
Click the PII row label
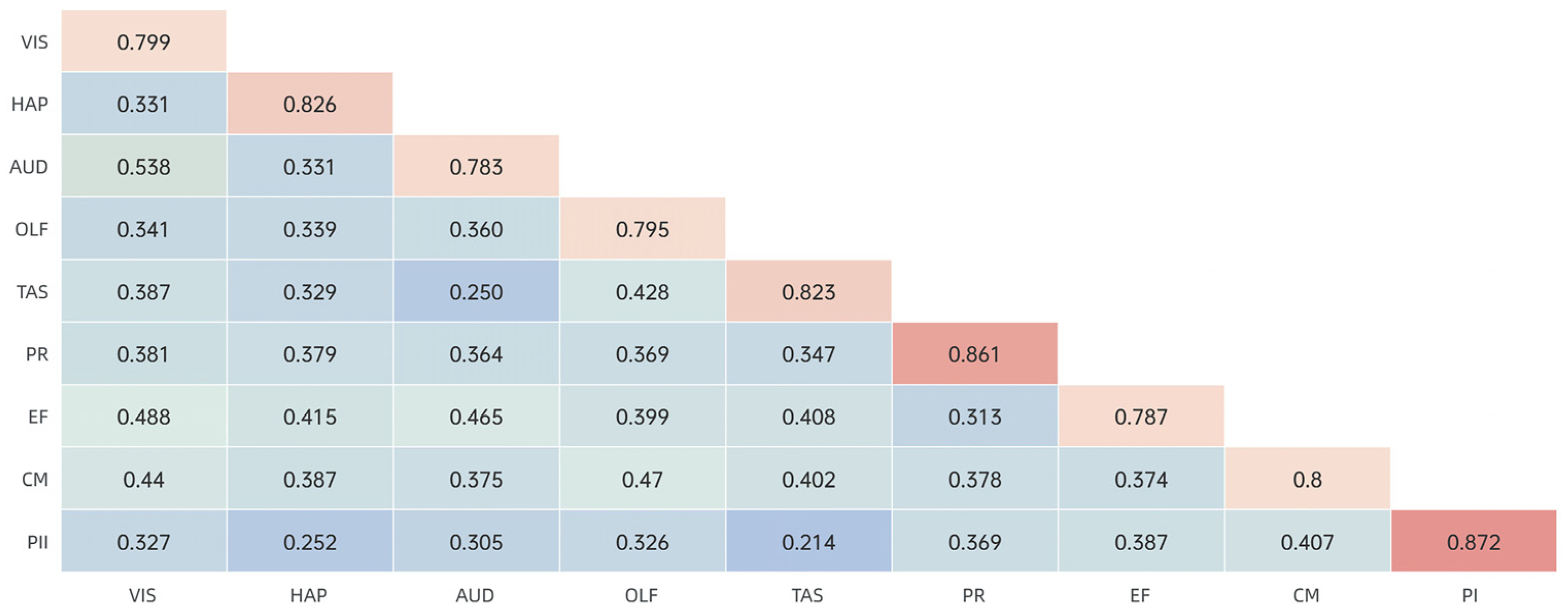point(37,541)
